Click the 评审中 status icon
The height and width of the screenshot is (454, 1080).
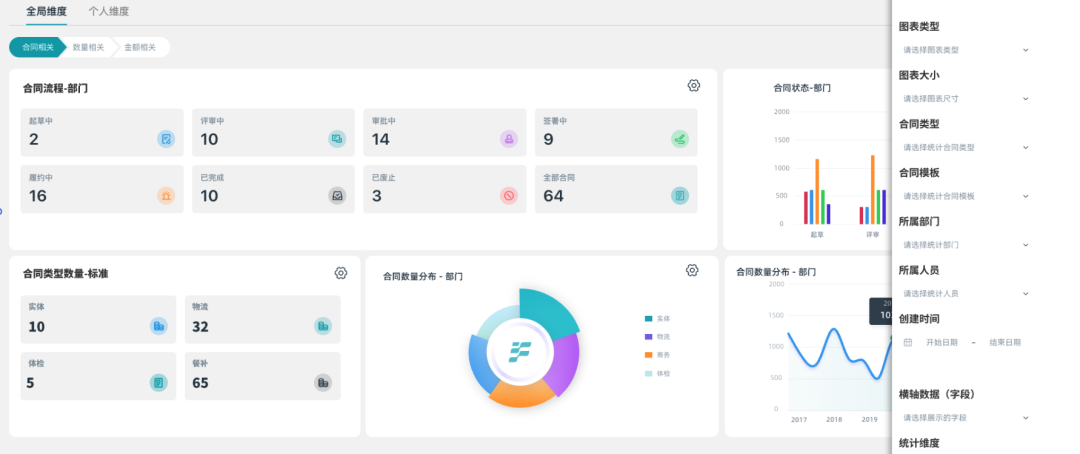[338, 139]
